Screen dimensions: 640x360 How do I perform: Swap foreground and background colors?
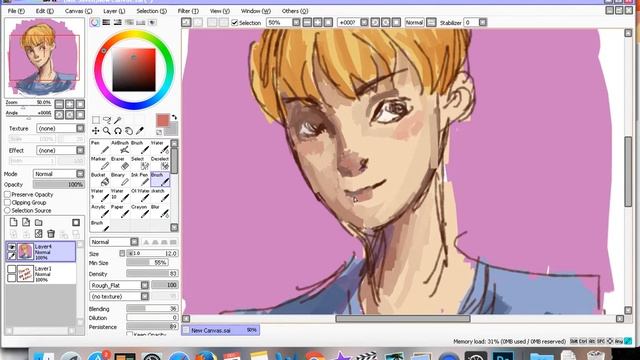(x=174, y=118)
